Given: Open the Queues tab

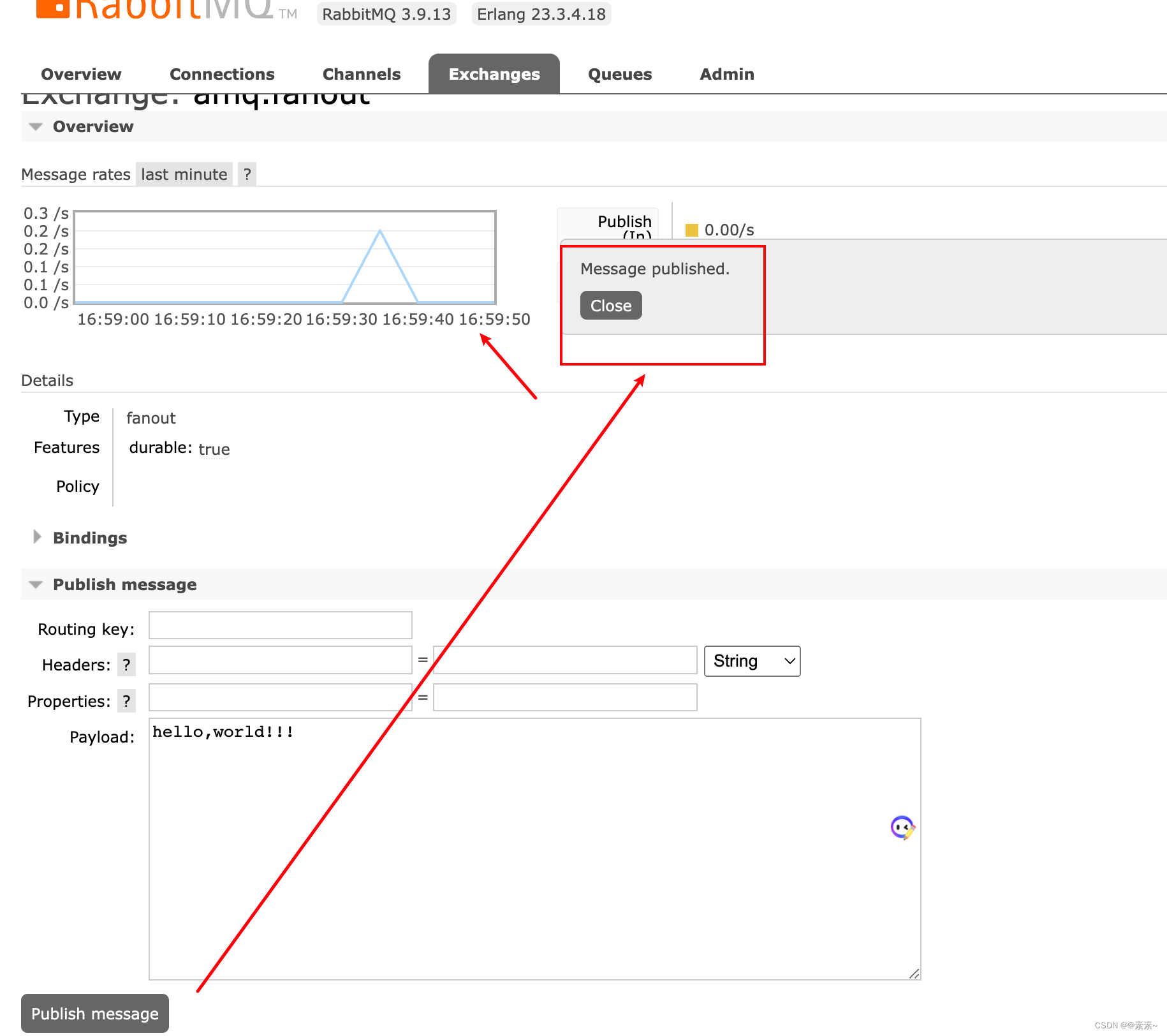Looking at the screenshot, I should point(620,74).
